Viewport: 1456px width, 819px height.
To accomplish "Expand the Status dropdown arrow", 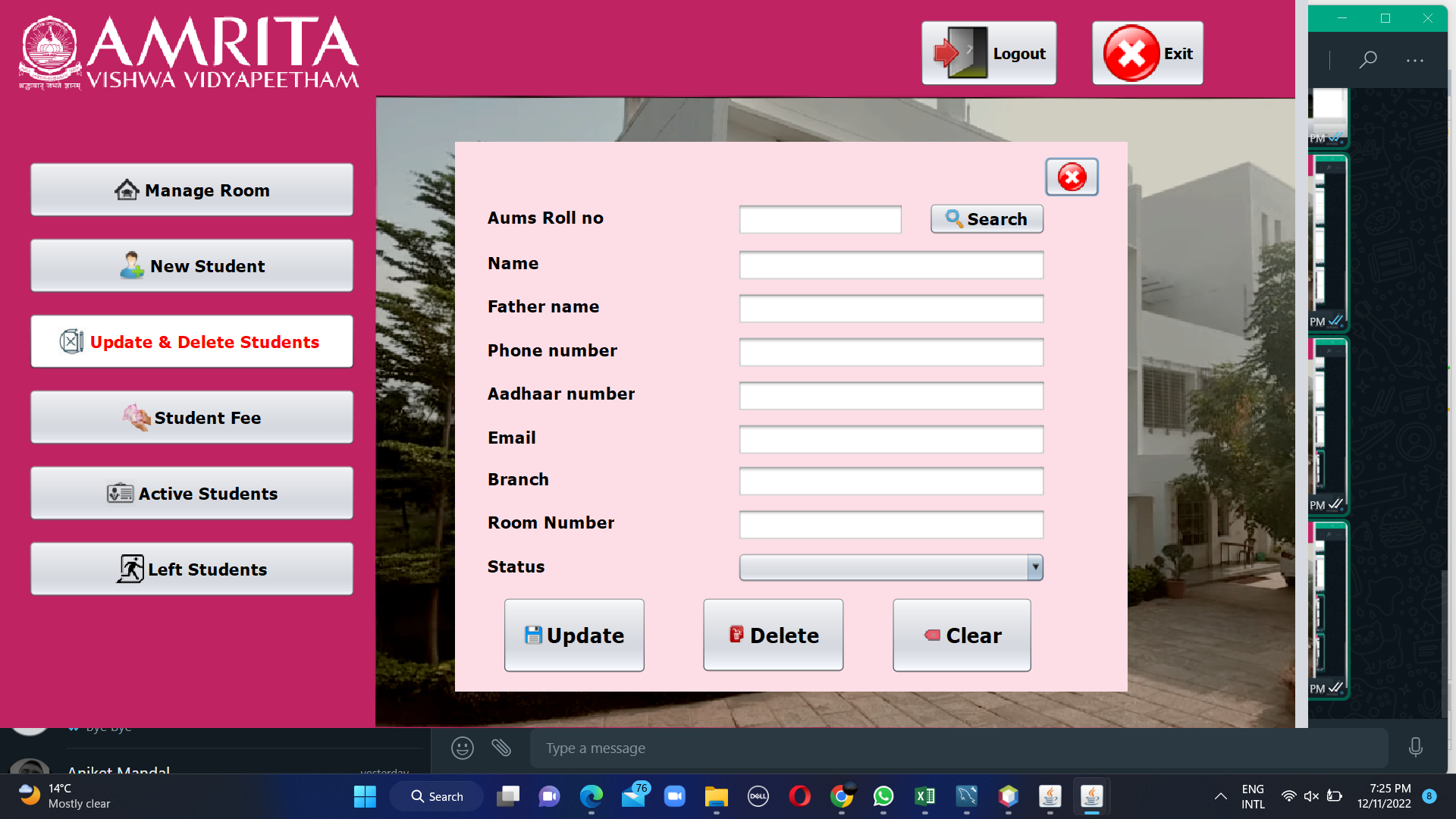I will (x=1035, y=567).
